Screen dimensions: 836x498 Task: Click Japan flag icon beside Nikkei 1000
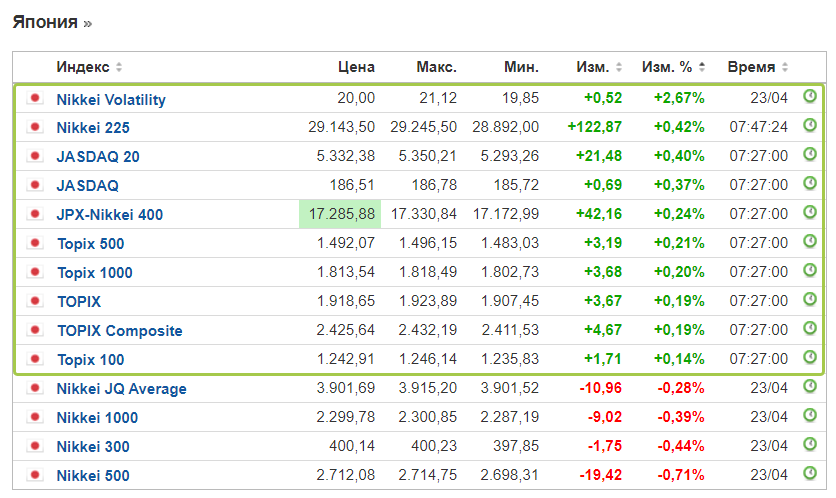[35, 416]
